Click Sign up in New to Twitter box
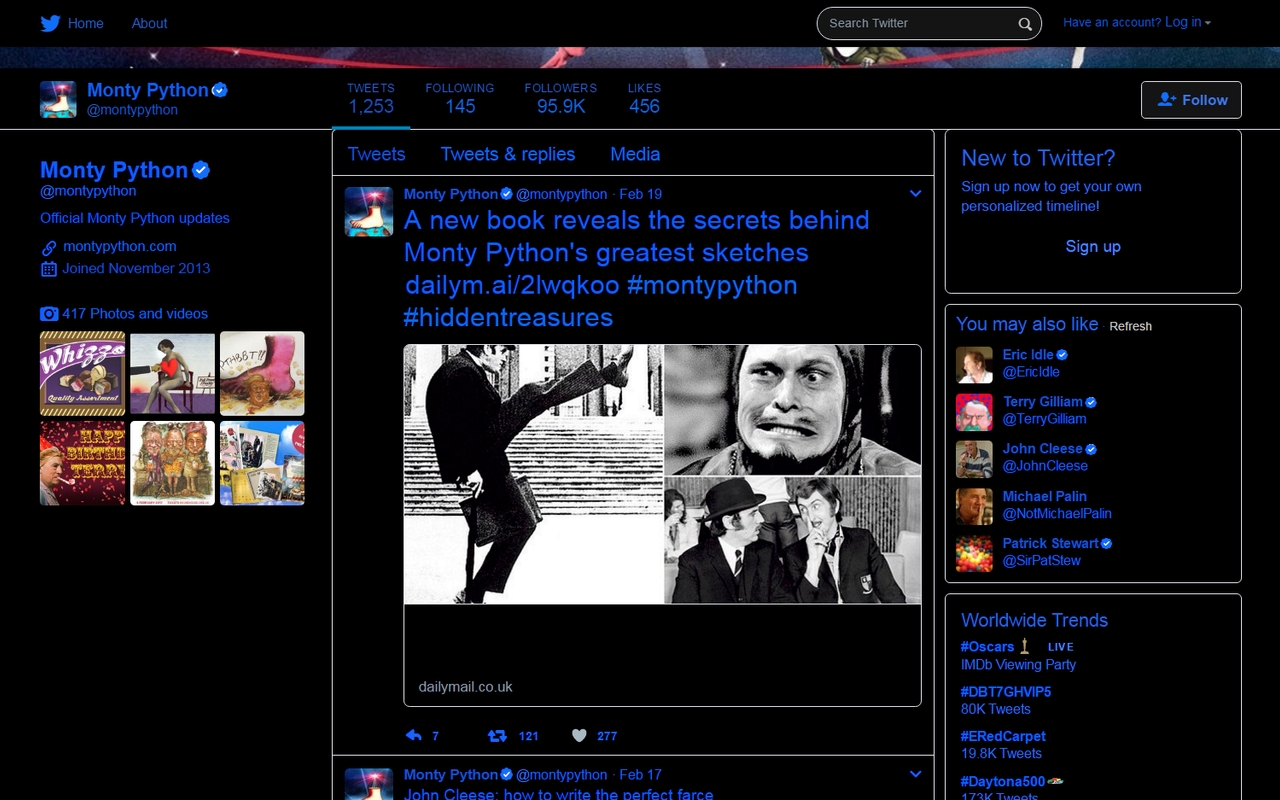Screen dimensions: 1280x800 (1093, 247)
